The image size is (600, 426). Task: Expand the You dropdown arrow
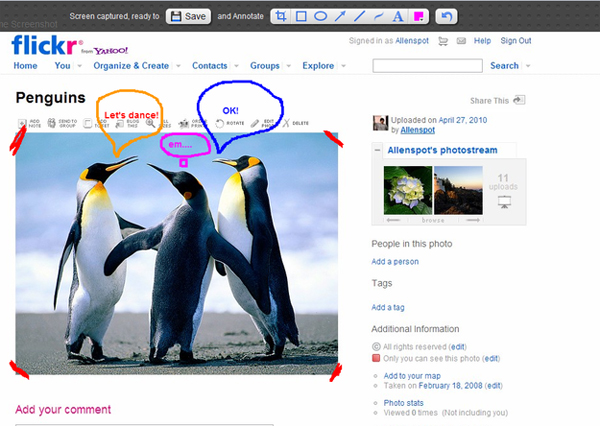pyautogui.click(x=80, y=66)
